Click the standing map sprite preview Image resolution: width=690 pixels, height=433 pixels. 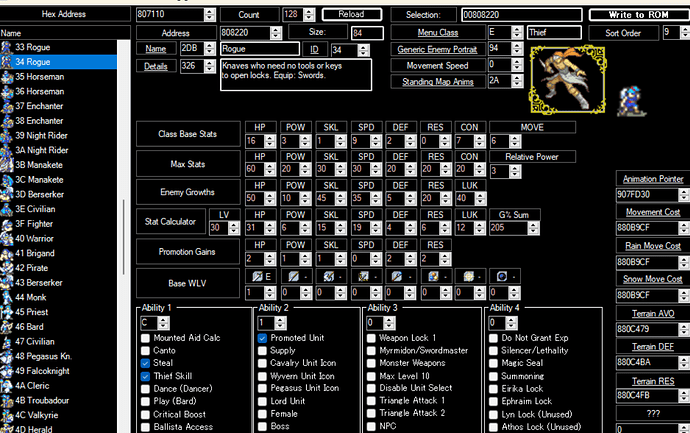tap(631, 102)
